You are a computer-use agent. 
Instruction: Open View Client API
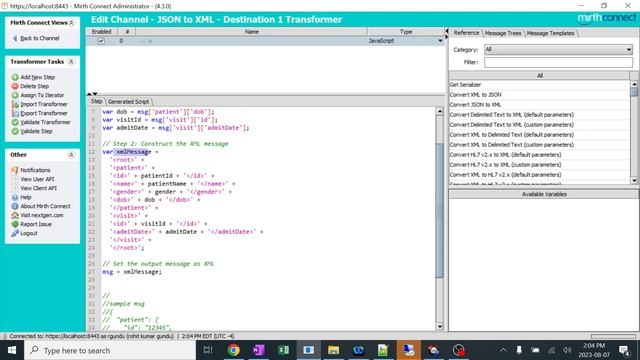[x=38, y=188]
